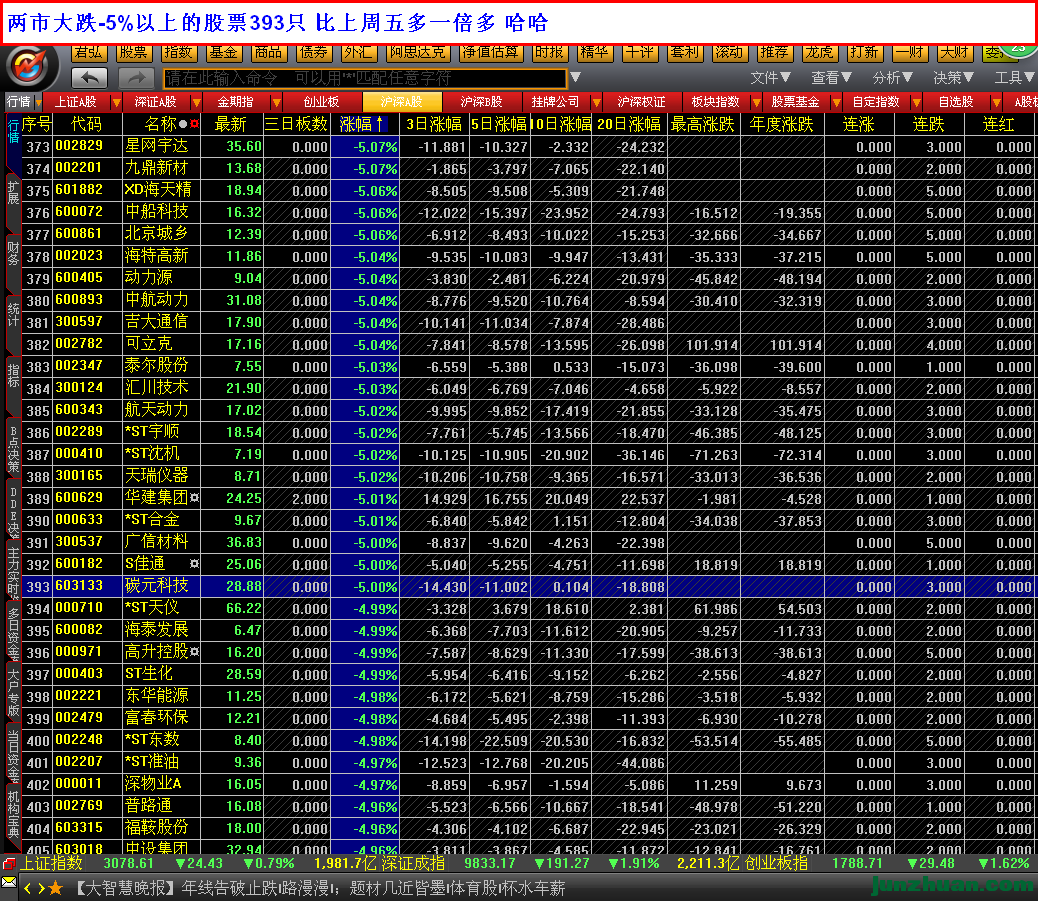
Task: Click the round red-blue application logo
Action: 27,67
